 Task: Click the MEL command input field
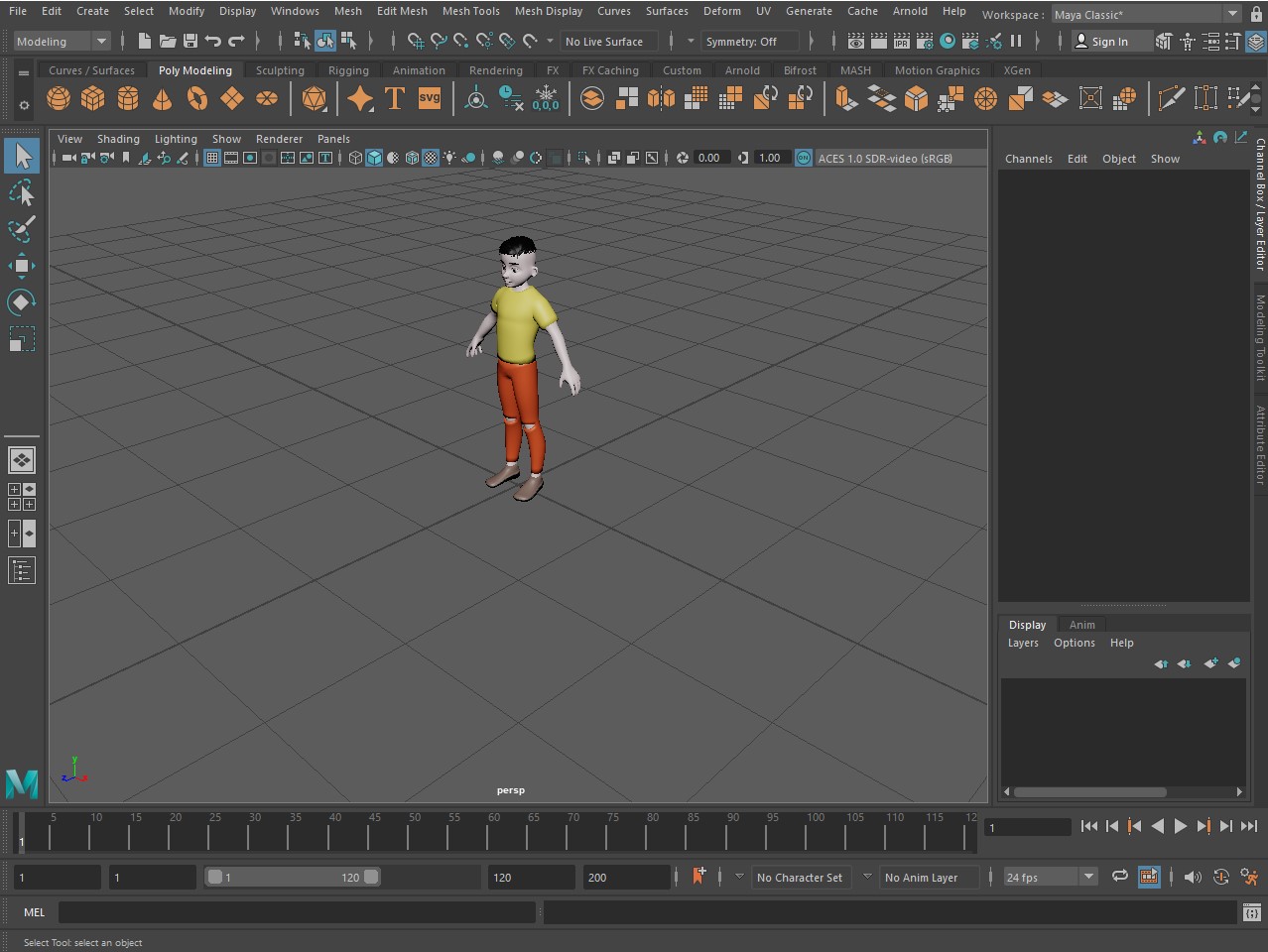point(297,912)
